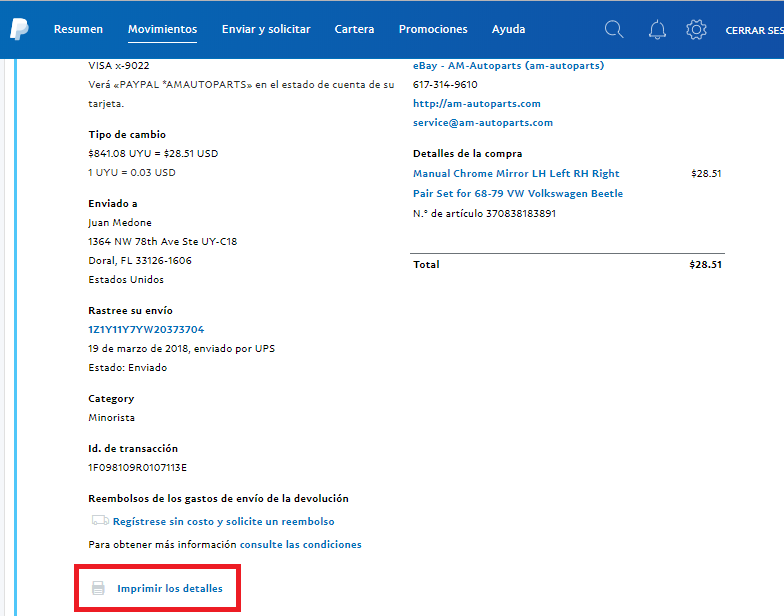Email service@am-autoparts.com link
The width and height of the screenshot is (784, 616).
click(482, 122)
